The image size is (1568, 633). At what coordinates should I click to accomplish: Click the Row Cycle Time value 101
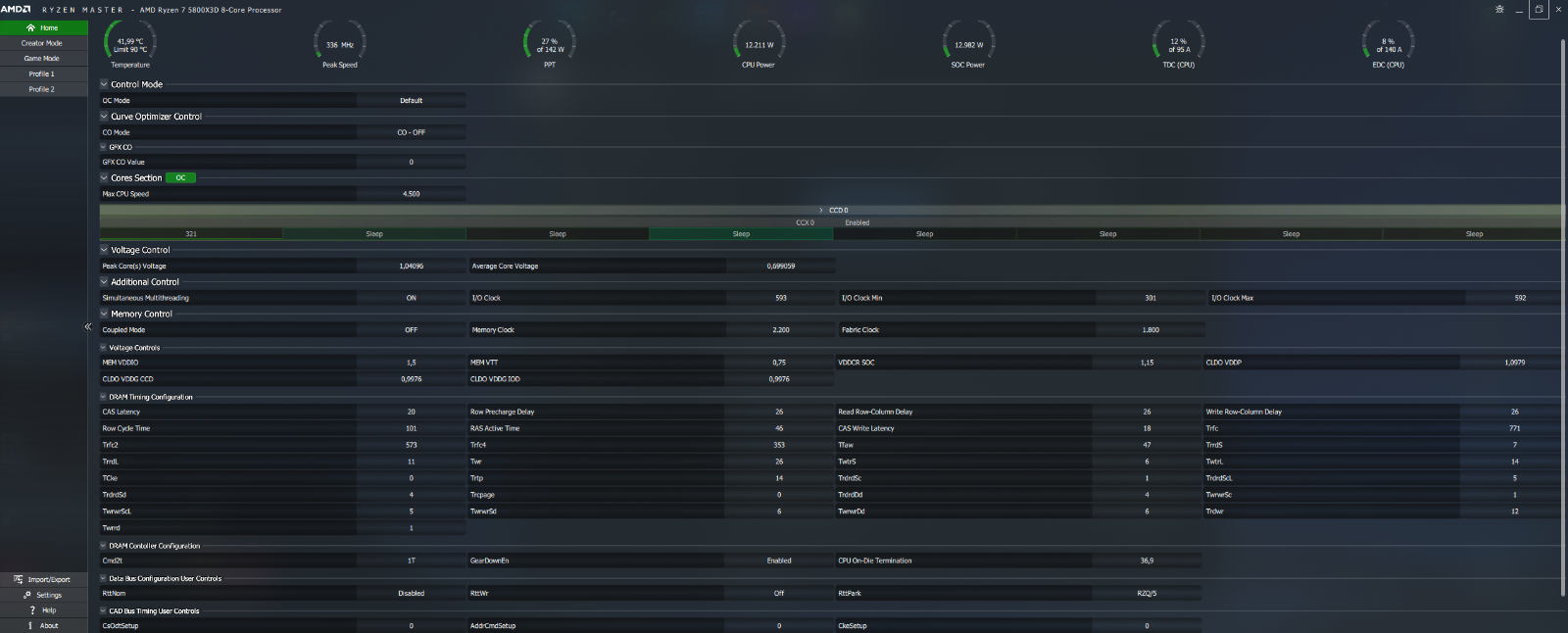[x=412, y=428]
